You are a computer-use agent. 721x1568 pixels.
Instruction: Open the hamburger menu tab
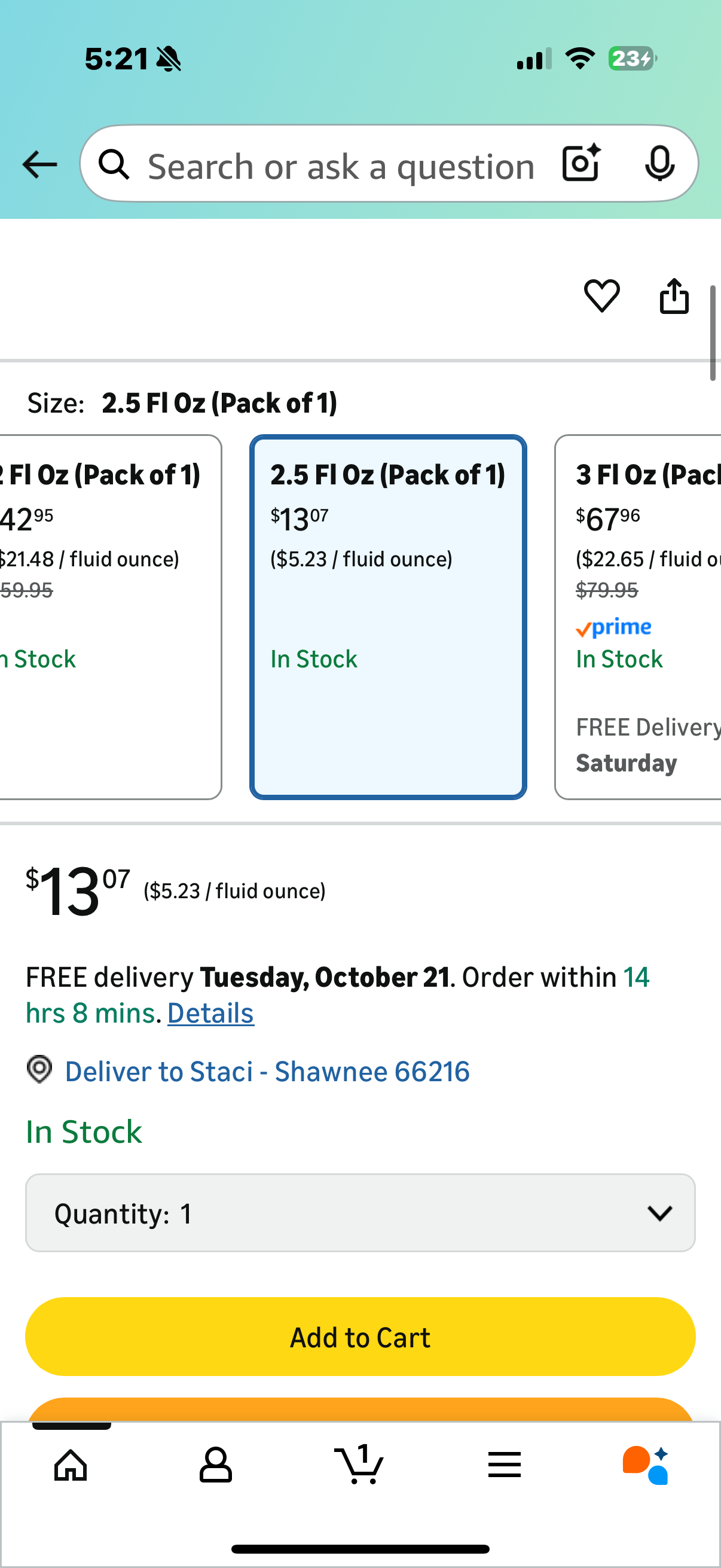504,1465
